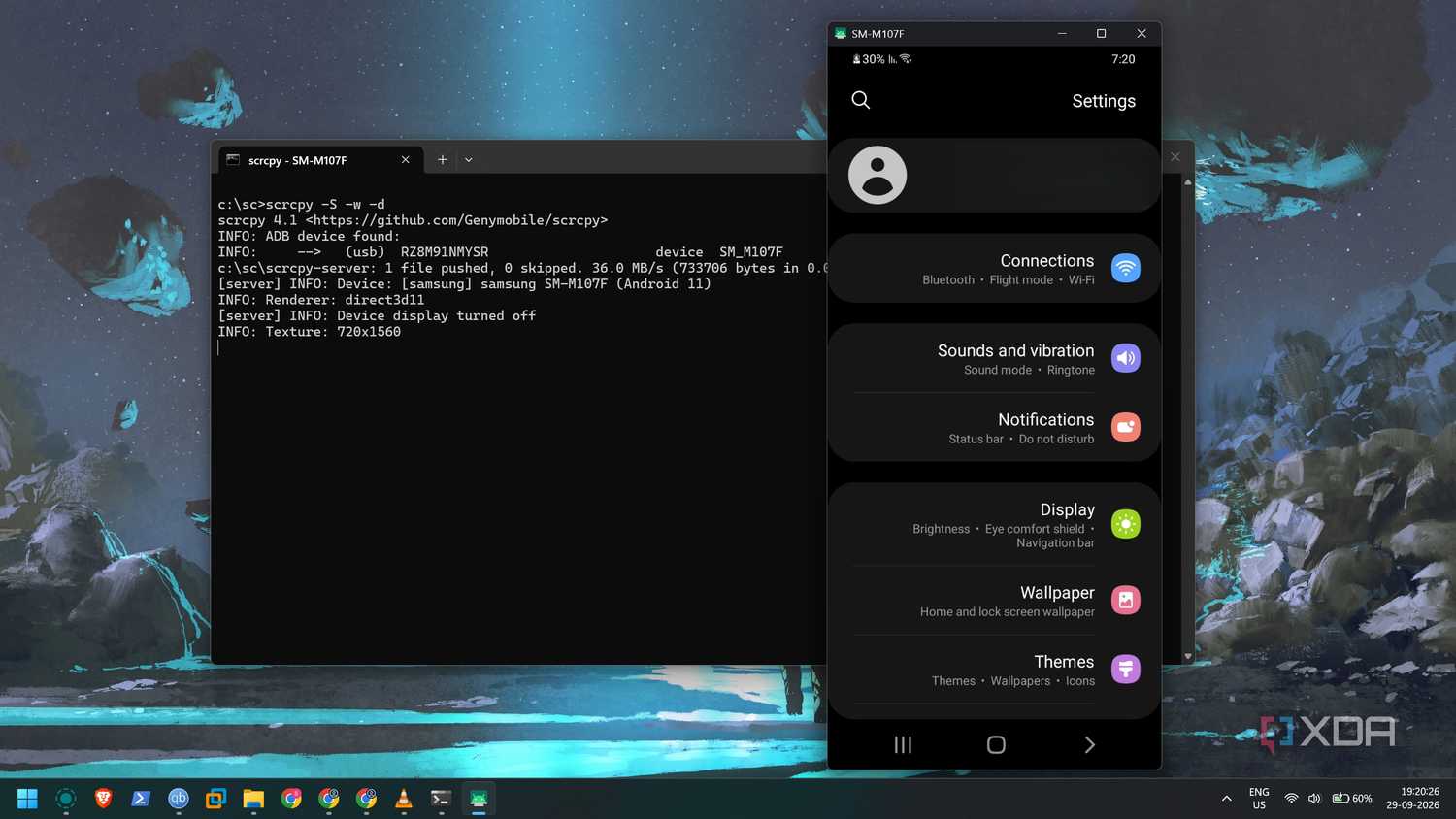This screenshot has height=819, width=1456.
Task: Add a new tab in the terminal
Action: 442,160
